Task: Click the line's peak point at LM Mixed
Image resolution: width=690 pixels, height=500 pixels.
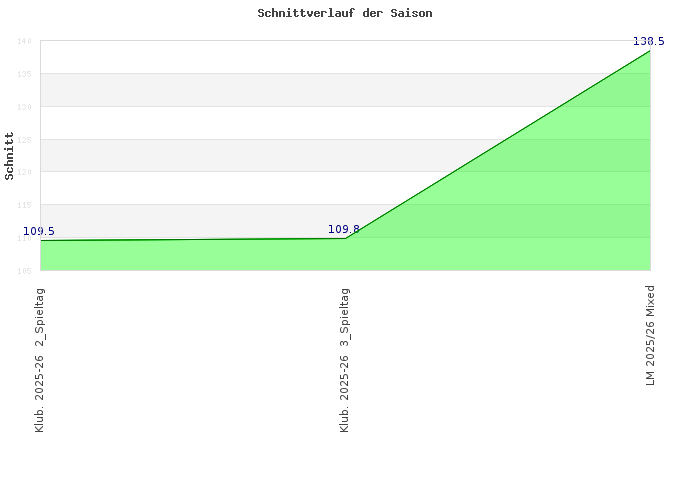Action: [650, 50]
